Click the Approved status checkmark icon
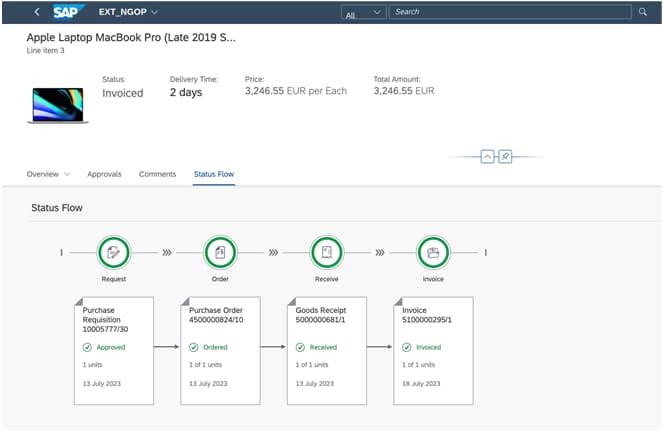 click(x=87, y=347)
